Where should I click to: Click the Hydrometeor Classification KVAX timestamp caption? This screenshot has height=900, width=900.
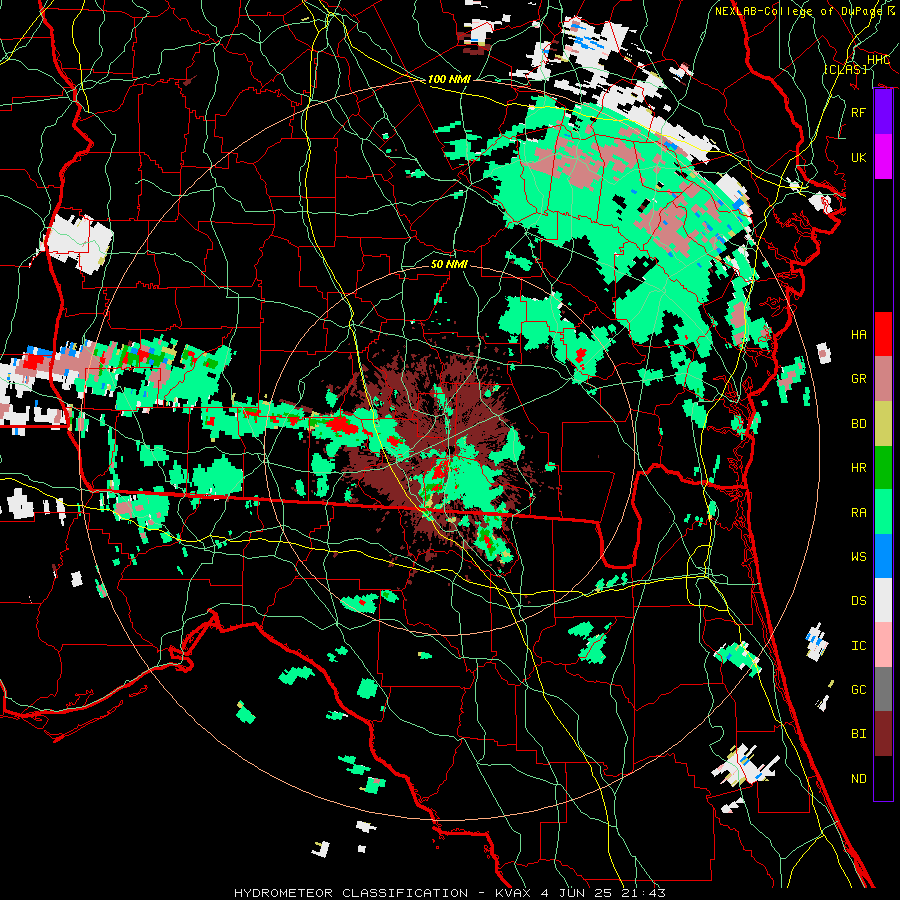450,893
